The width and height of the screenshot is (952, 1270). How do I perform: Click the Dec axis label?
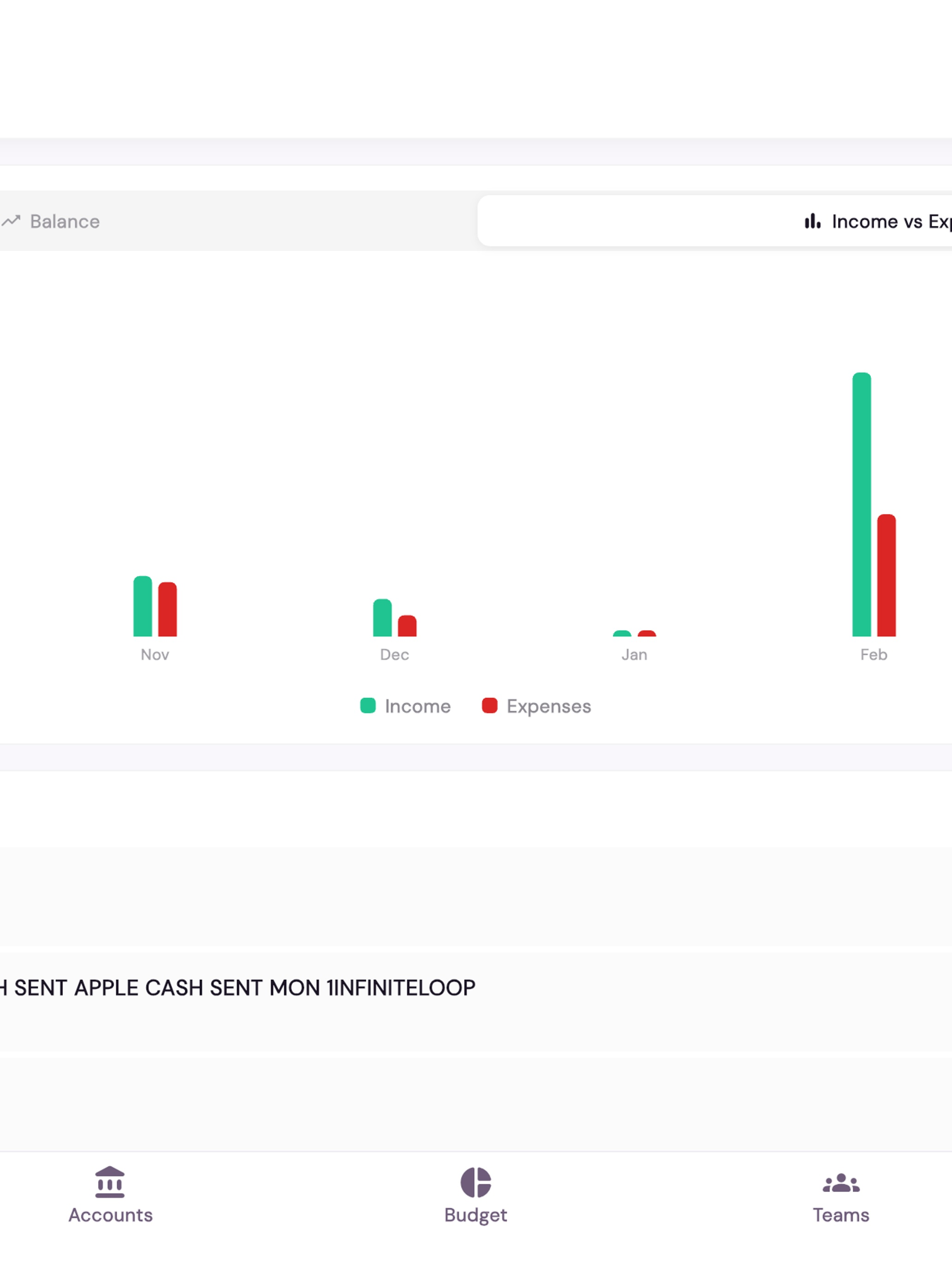tap(394, 654)
